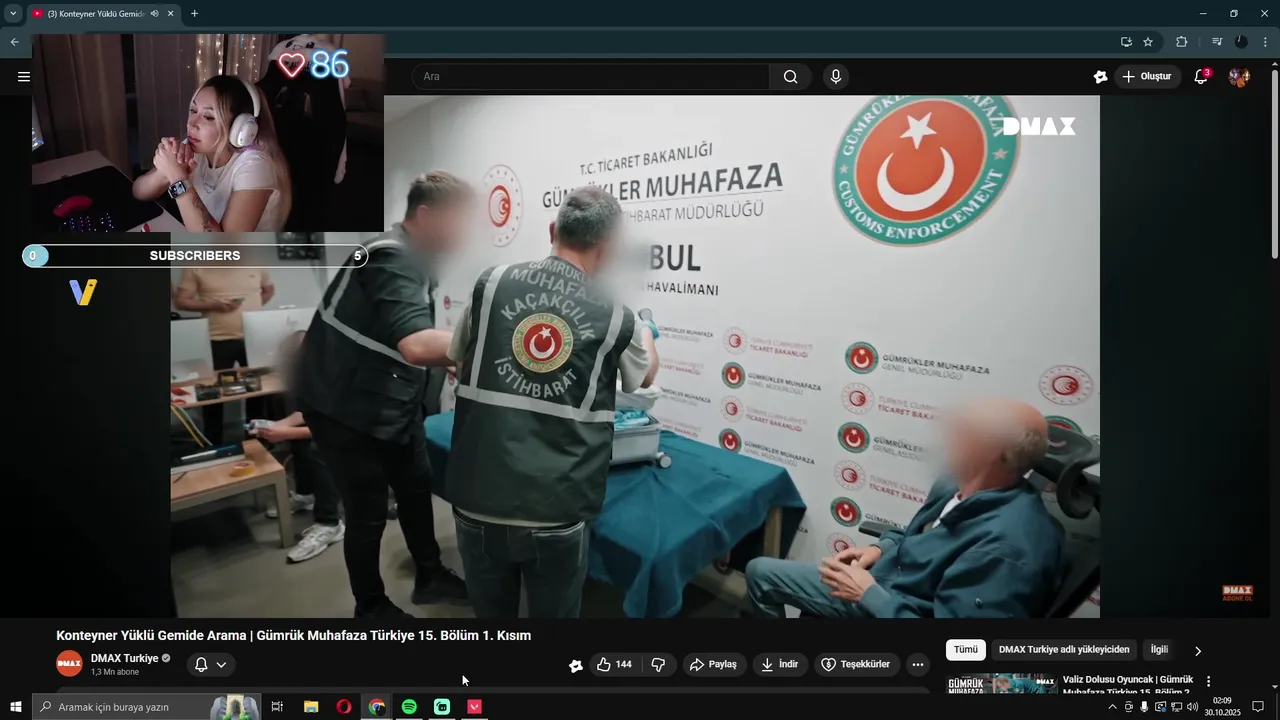Select DMAX Turkiye adlı yükleyiciden chip
The height and width of the screenshot is (720, 1280).
(1064, 650)
